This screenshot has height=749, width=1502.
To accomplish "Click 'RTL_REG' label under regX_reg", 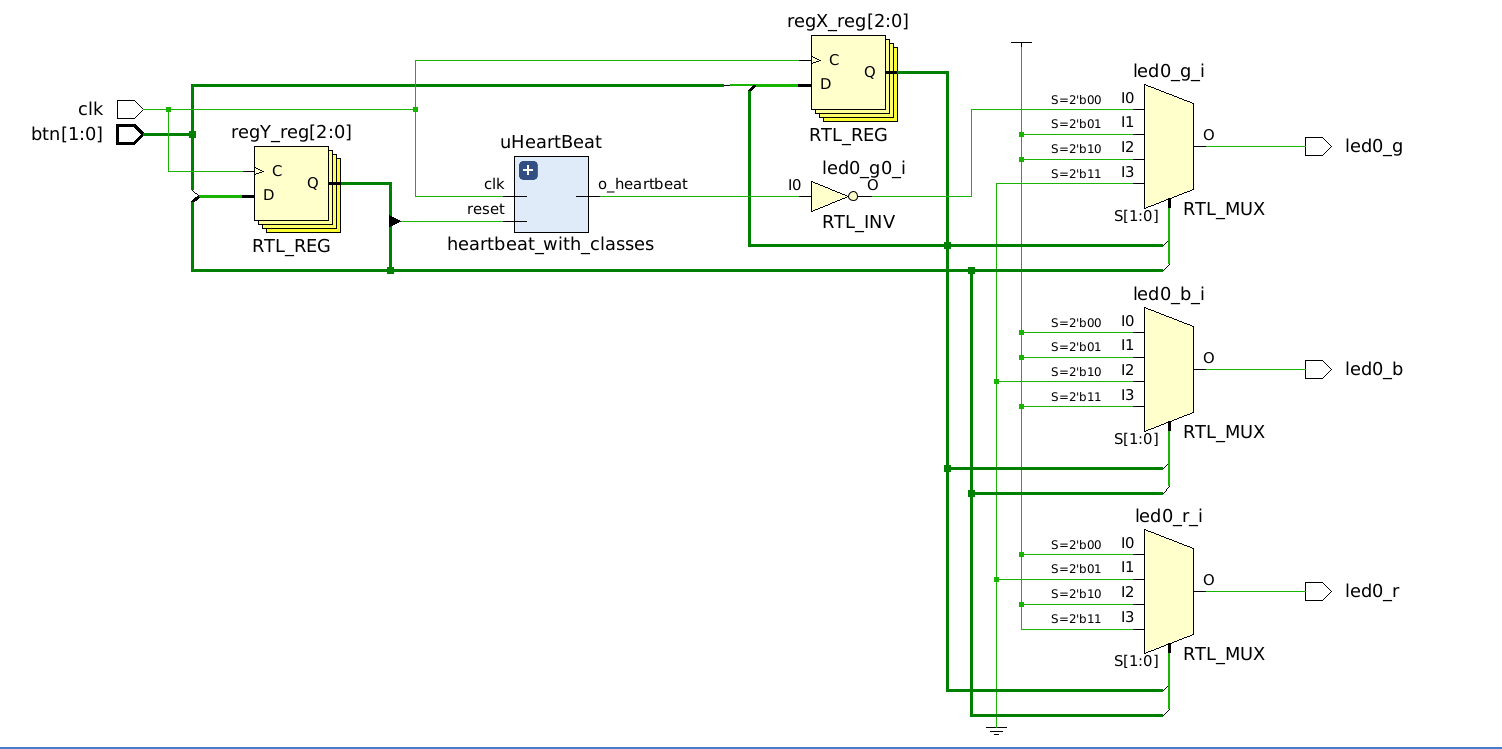I will click(x=848, y=135).
